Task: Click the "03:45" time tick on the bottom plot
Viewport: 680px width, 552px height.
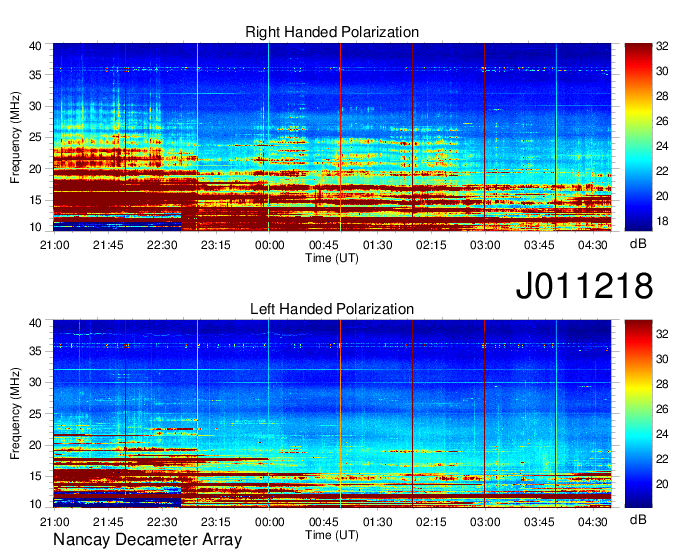Action: tap(539, 522)
